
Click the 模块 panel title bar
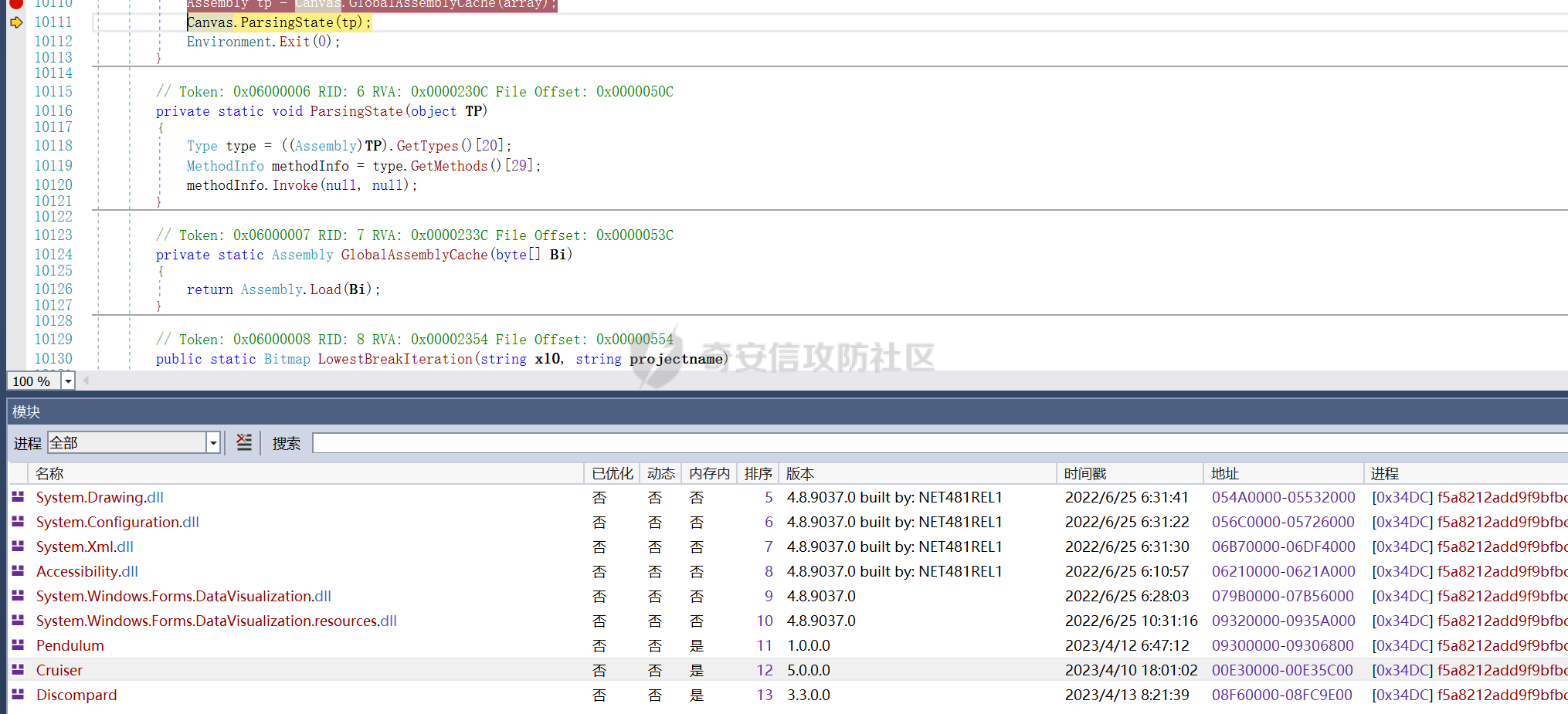click(787, 411)
